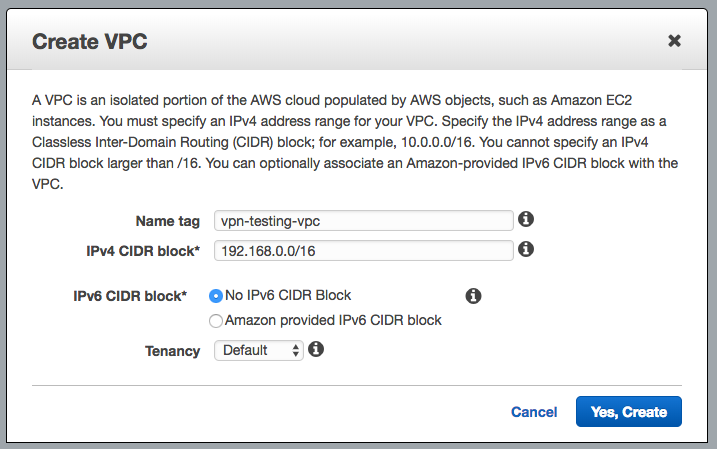The width and height of the screenshot is (717, 449).
Task: Click into the IPv4 CIDR block text field
Action: 363,250
